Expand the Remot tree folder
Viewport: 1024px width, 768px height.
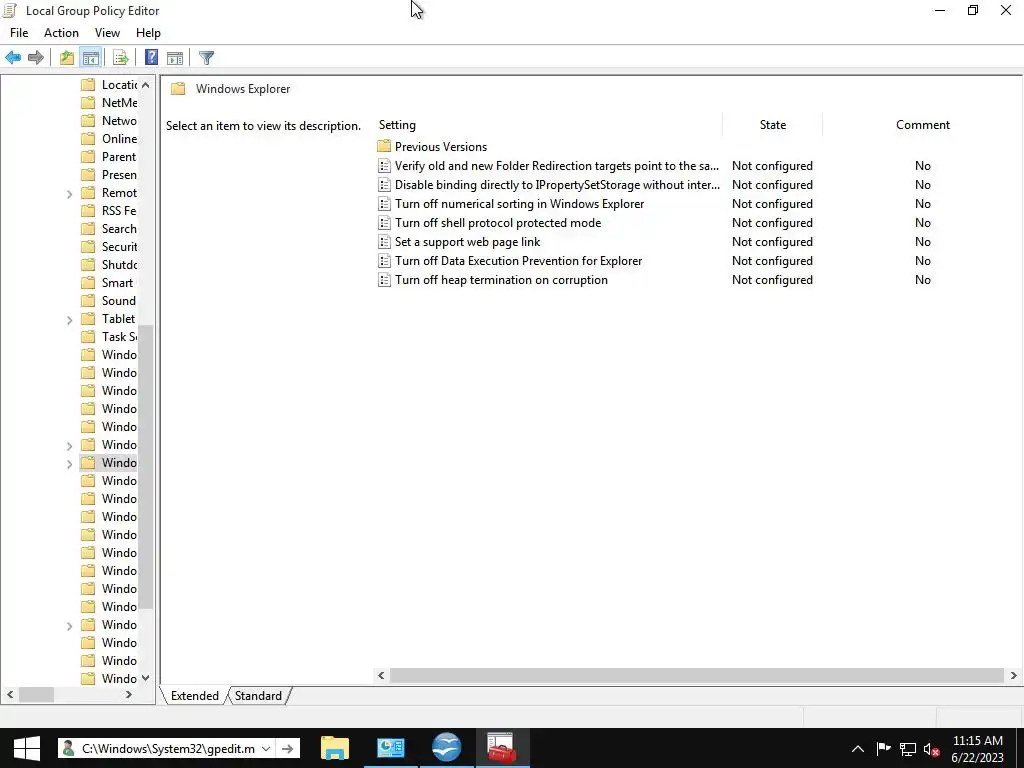tap(69, 194)
